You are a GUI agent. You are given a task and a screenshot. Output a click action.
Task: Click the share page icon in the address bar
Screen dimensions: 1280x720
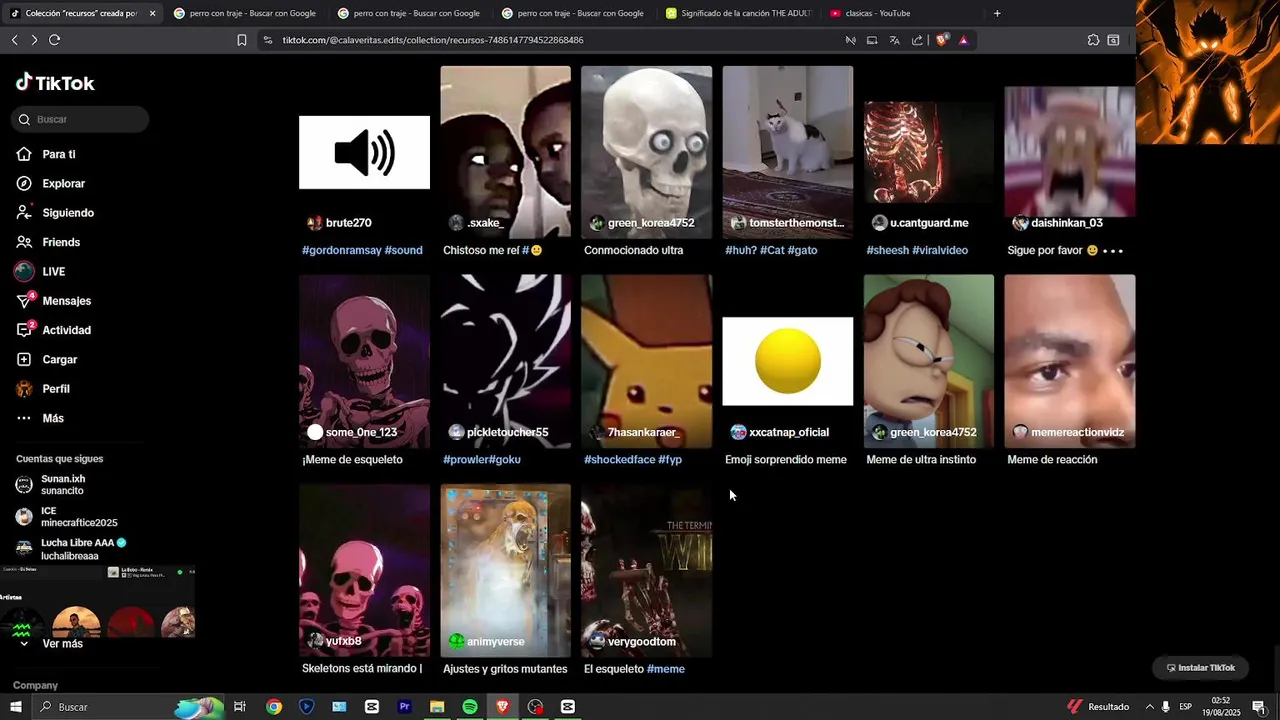[x=917, y=40]
